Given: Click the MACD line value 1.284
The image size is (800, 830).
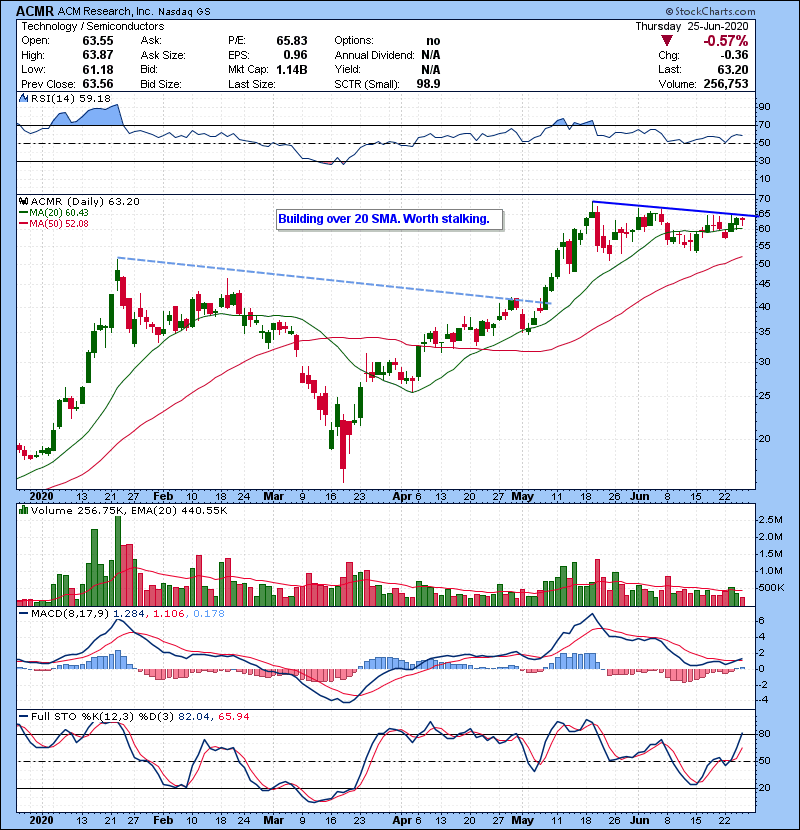Looking at the screenshot, I should (130, 614).
